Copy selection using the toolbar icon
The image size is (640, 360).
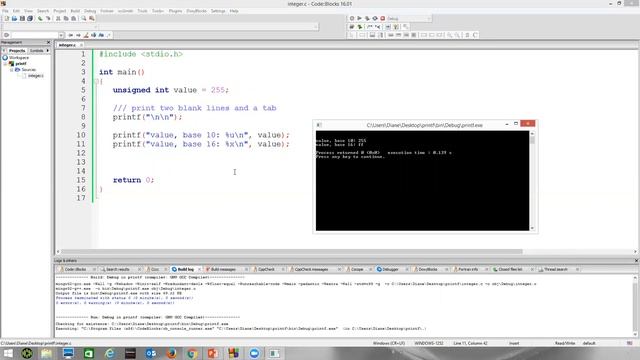pos(66,18)
